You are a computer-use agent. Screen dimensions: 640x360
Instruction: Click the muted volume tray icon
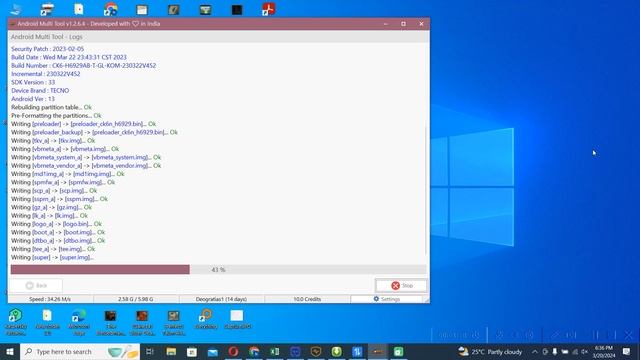584,351
